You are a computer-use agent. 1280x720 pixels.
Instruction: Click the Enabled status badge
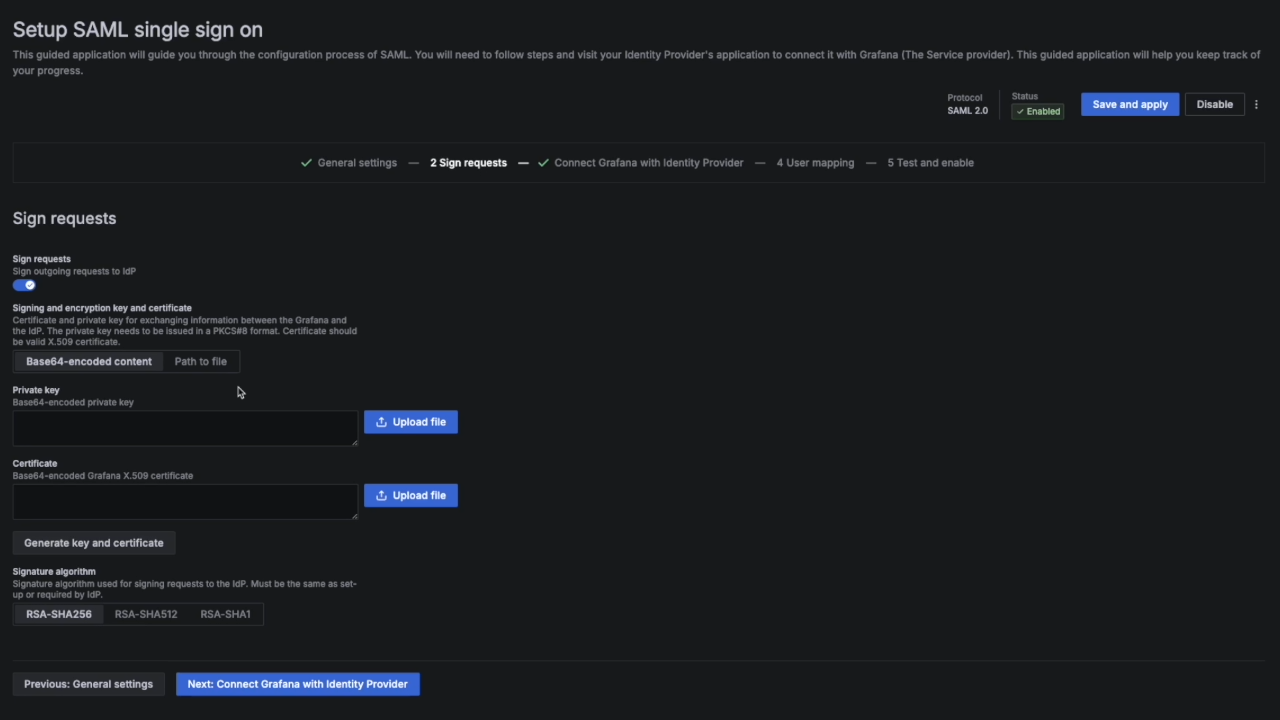coord(1037,111)
